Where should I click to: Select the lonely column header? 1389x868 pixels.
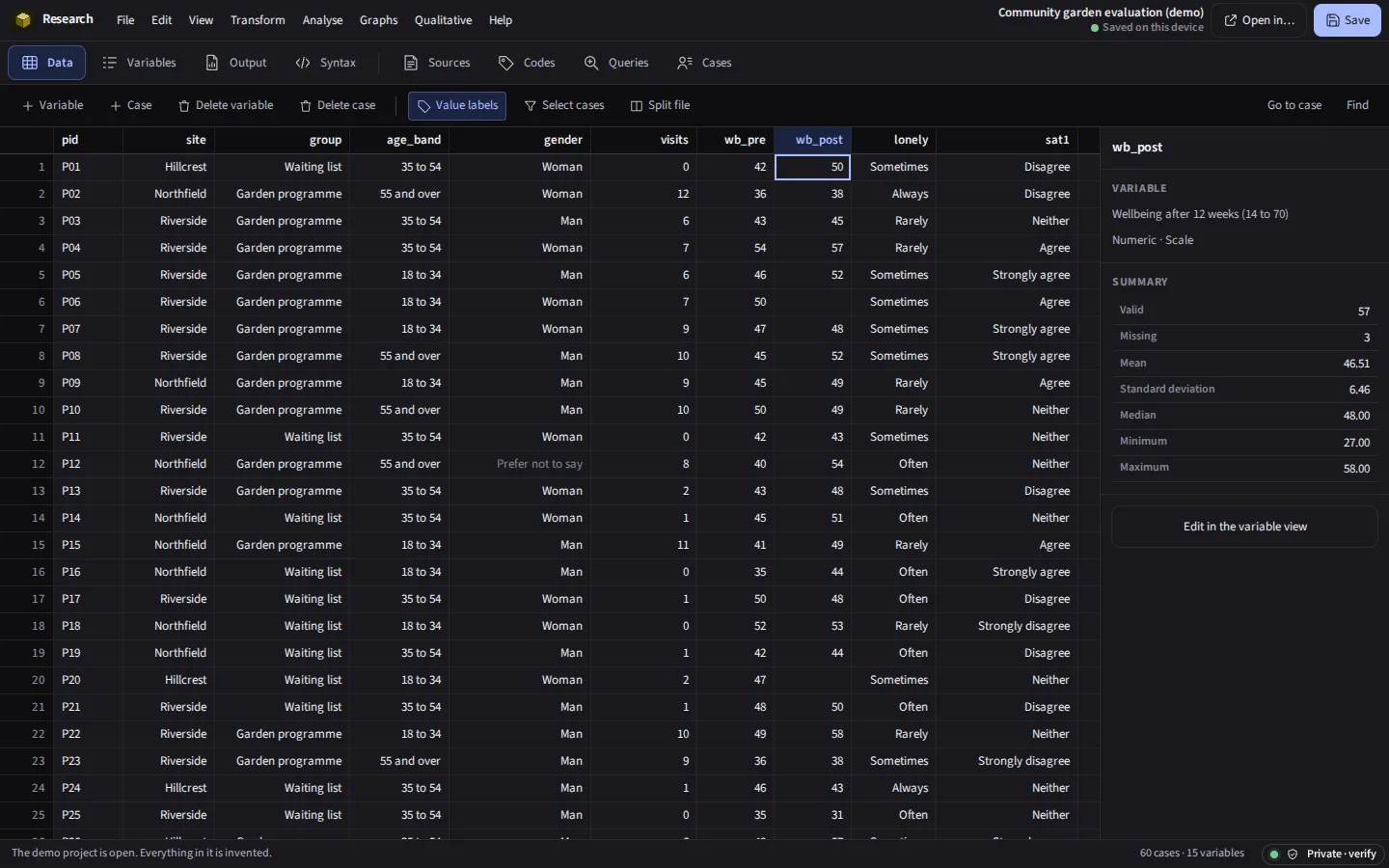(894, 140)
